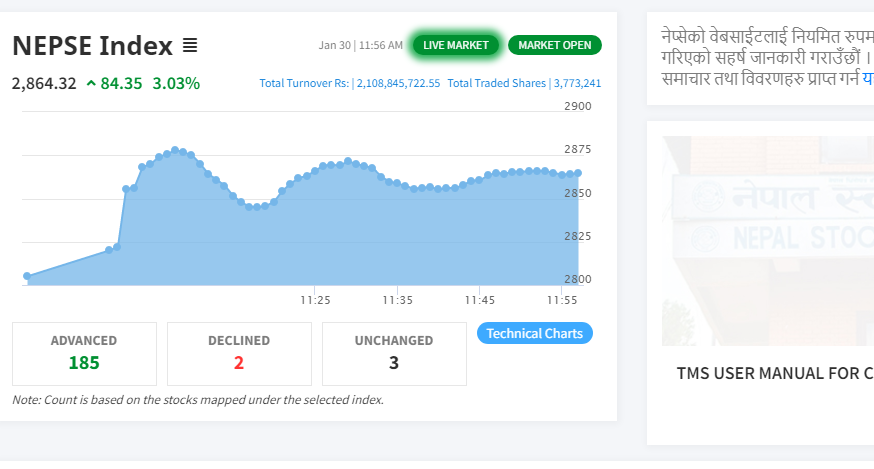The width and height of the screenshot is (874, 469).
Task: Click the 11:45 time axis label
Action: [x=480, y=301]
